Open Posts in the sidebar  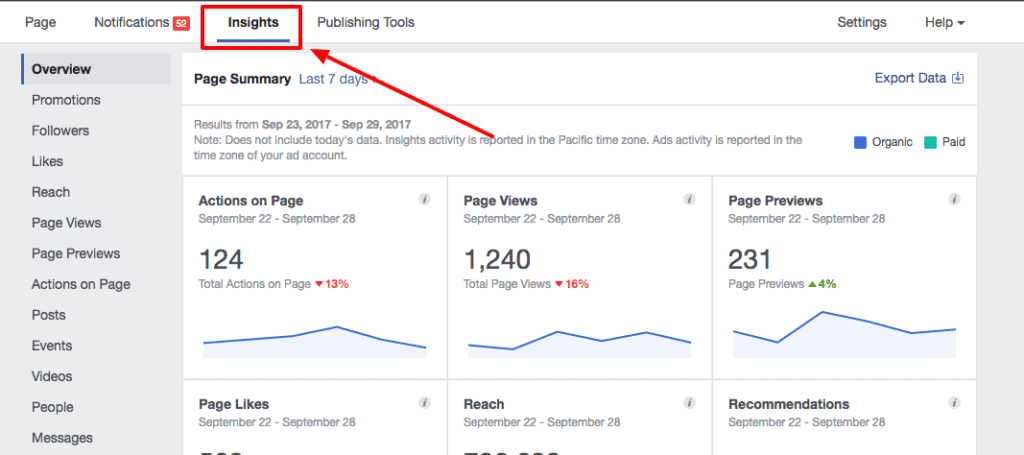(48, 315)
